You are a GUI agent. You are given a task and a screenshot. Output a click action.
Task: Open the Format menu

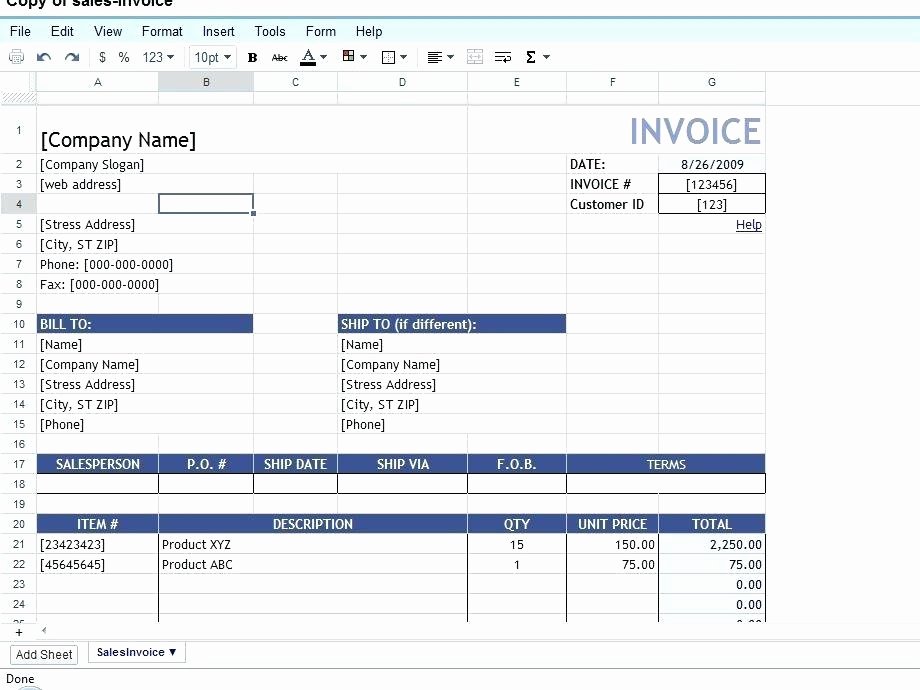pyautogui.click(x=162, y=31)
